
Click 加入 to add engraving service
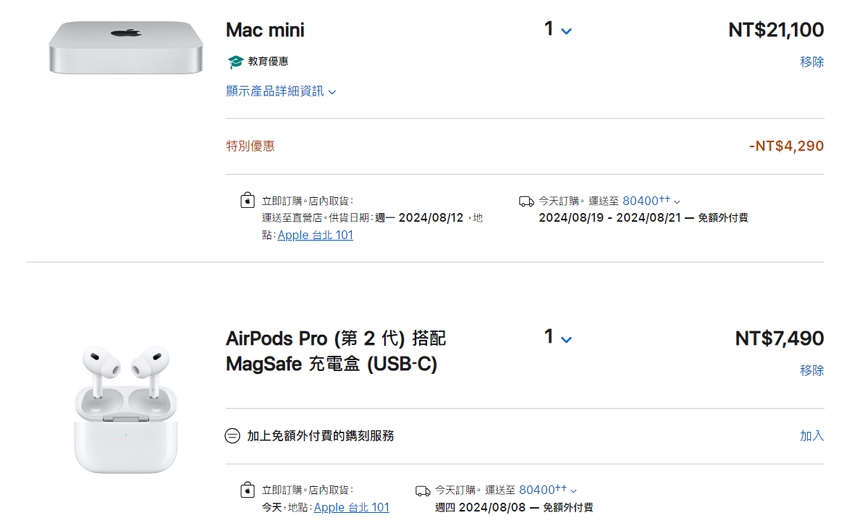[812, 436]
